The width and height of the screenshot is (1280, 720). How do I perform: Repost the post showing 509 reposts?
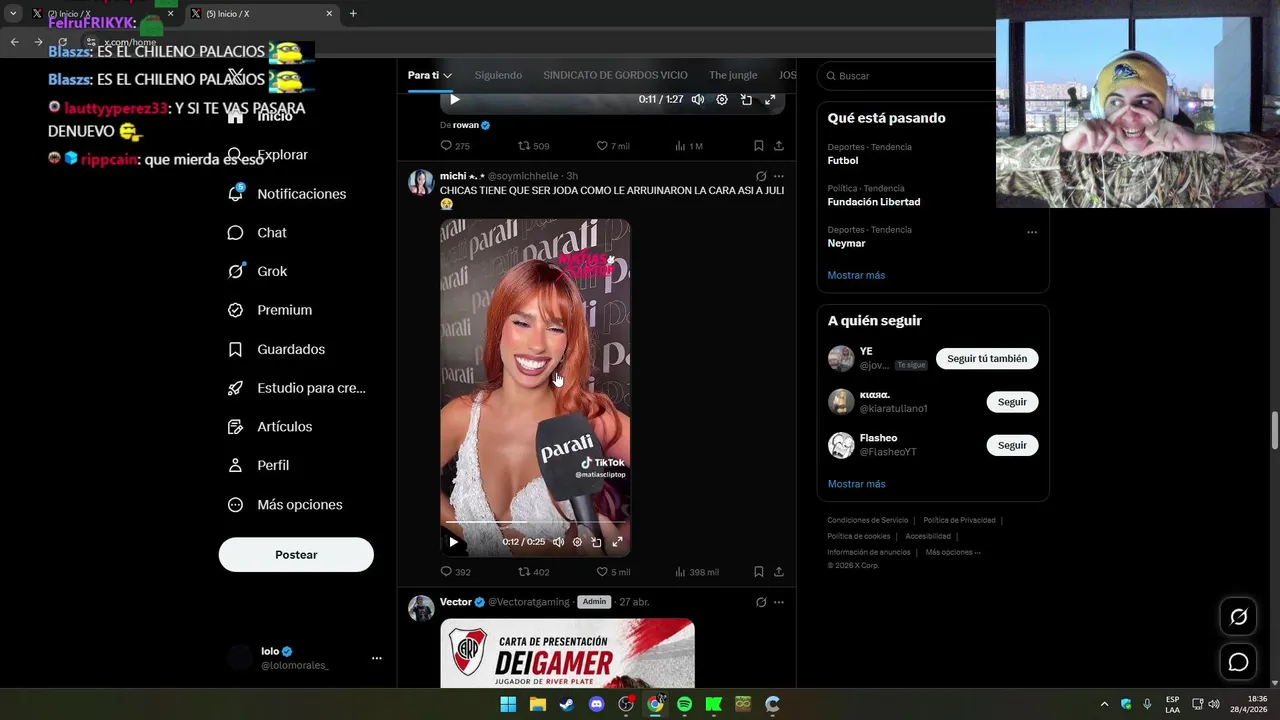tap(533, 146)
